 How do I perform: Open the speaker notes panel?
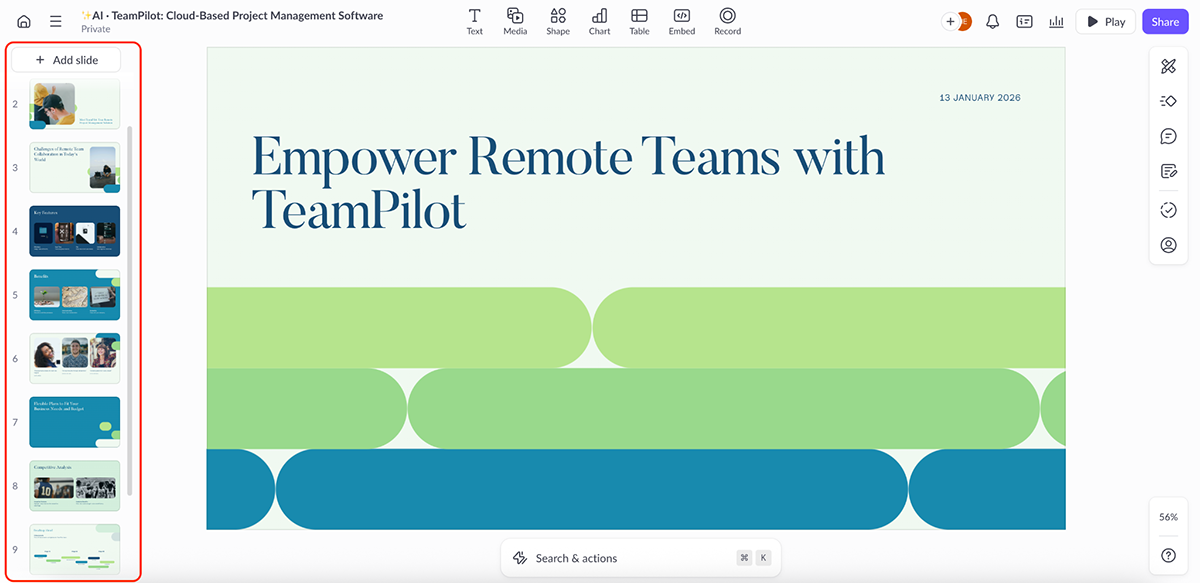pyautogui.click(x=1168, y=170)
